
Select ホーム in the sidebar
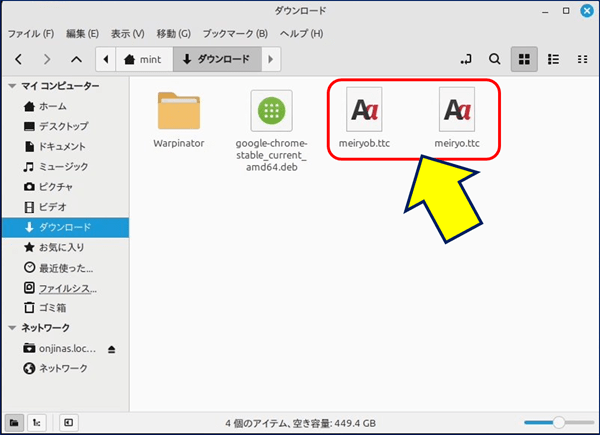click(65, 106)
